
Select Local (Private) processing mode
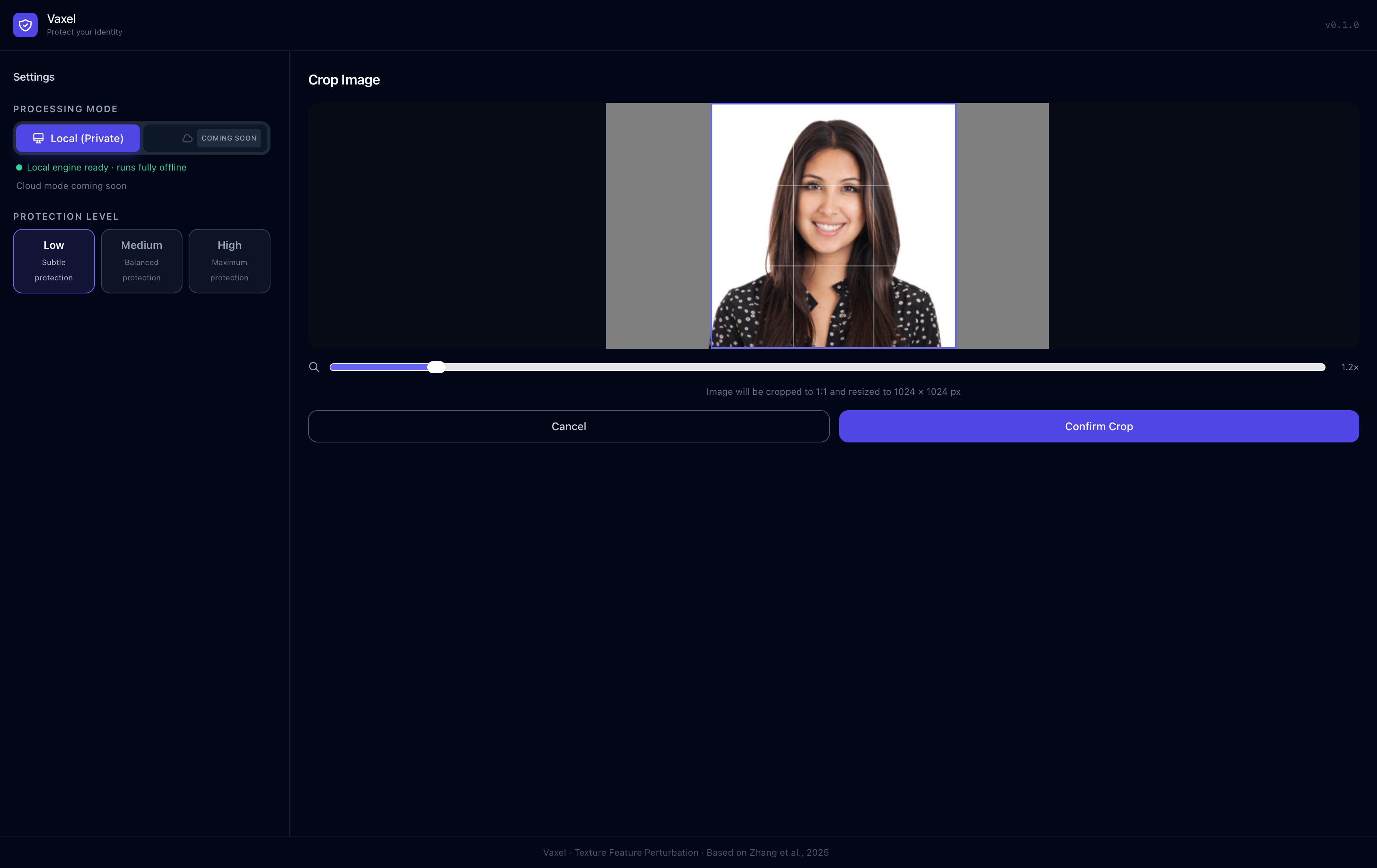pos(78,138)
